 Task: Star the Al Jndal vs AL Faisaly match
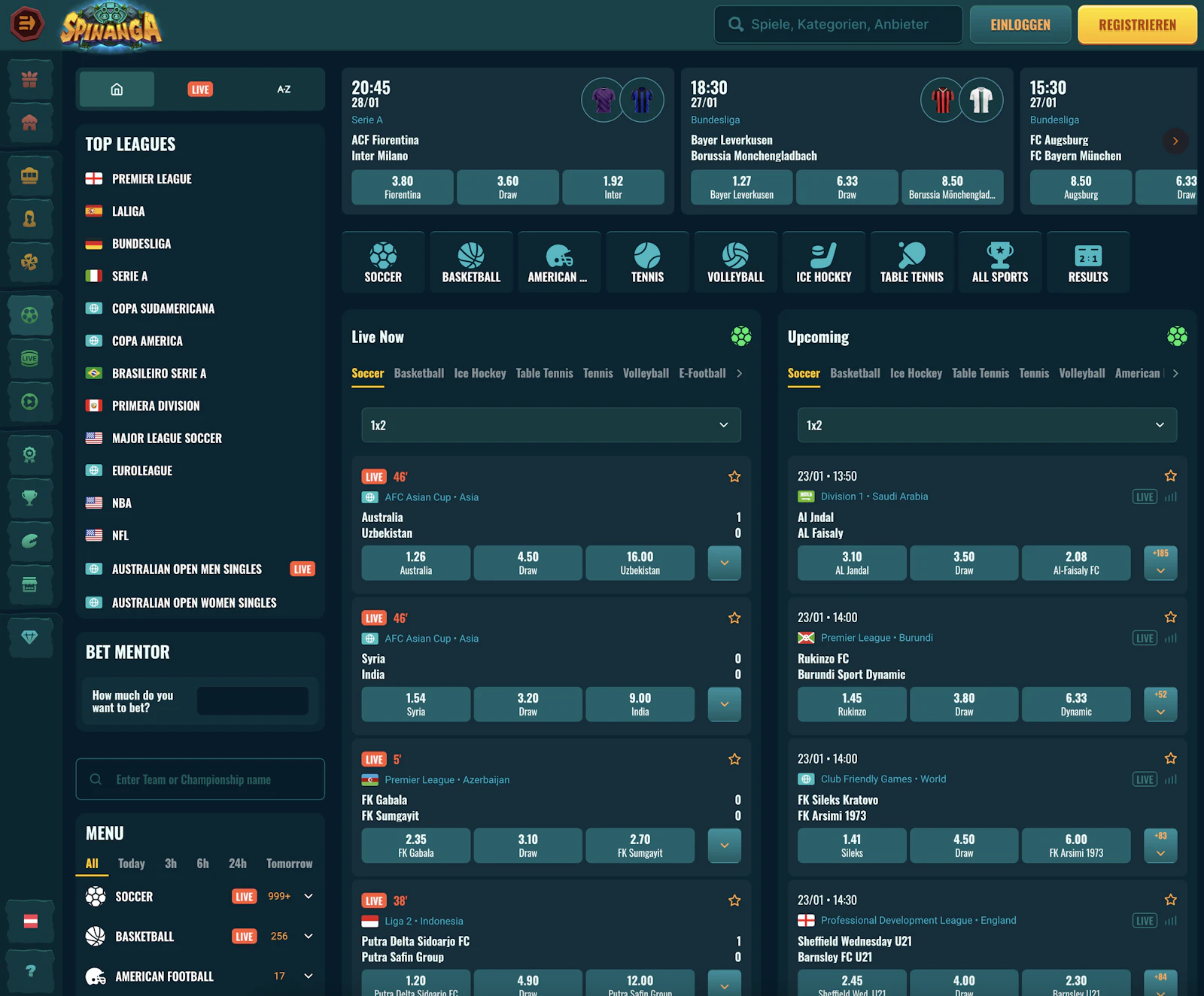click(1170, 475)
